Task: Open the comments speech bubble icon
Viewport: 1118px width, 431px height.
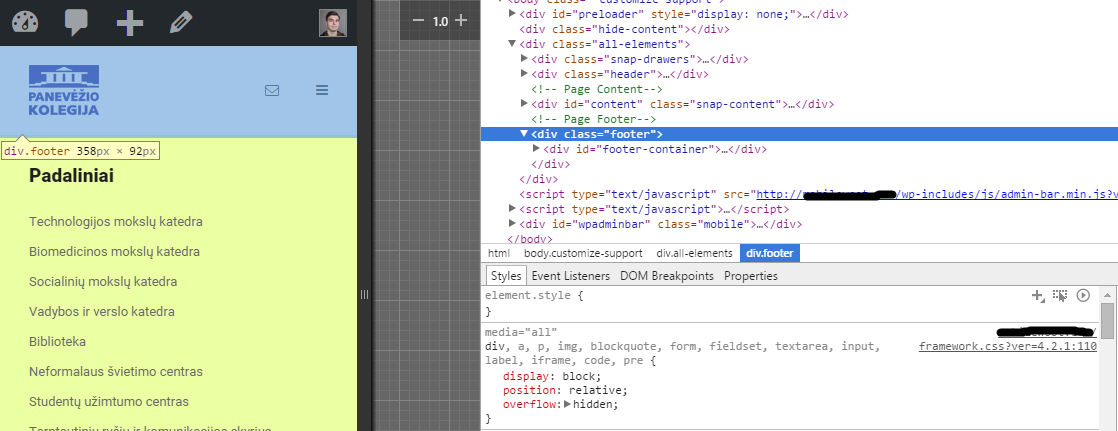Action: point(76,22)
